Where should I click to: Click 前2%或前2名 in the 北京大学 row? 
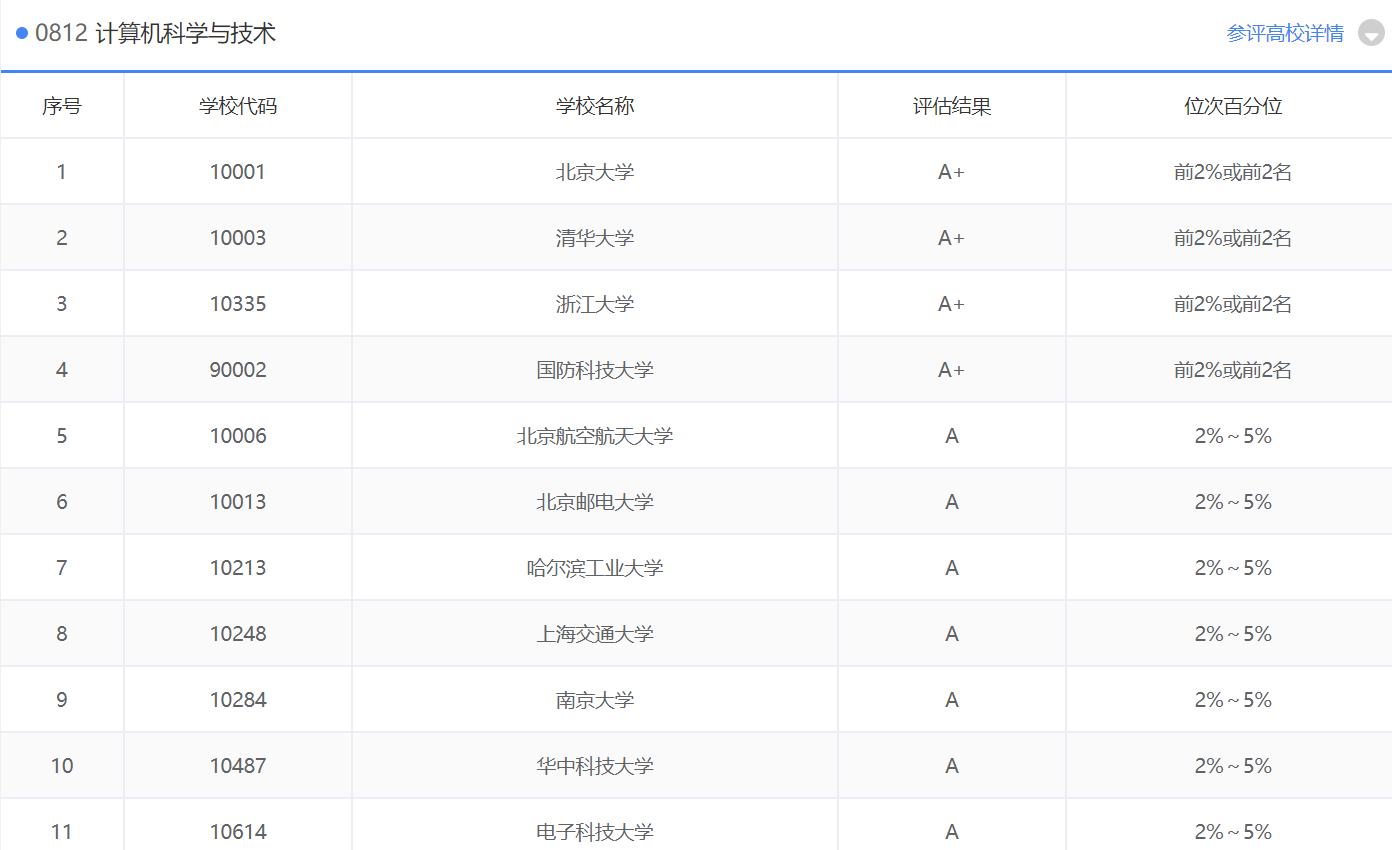click(x=1233, y=172)
